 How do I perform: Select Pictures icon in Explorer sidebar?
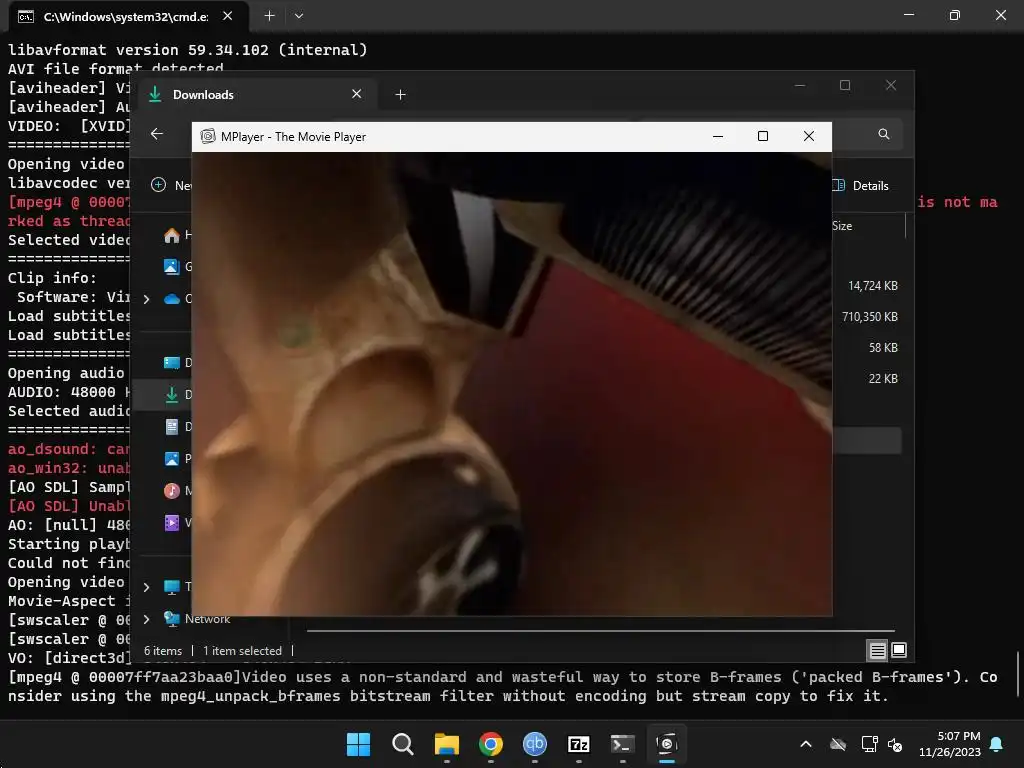[x=172, y=459]
